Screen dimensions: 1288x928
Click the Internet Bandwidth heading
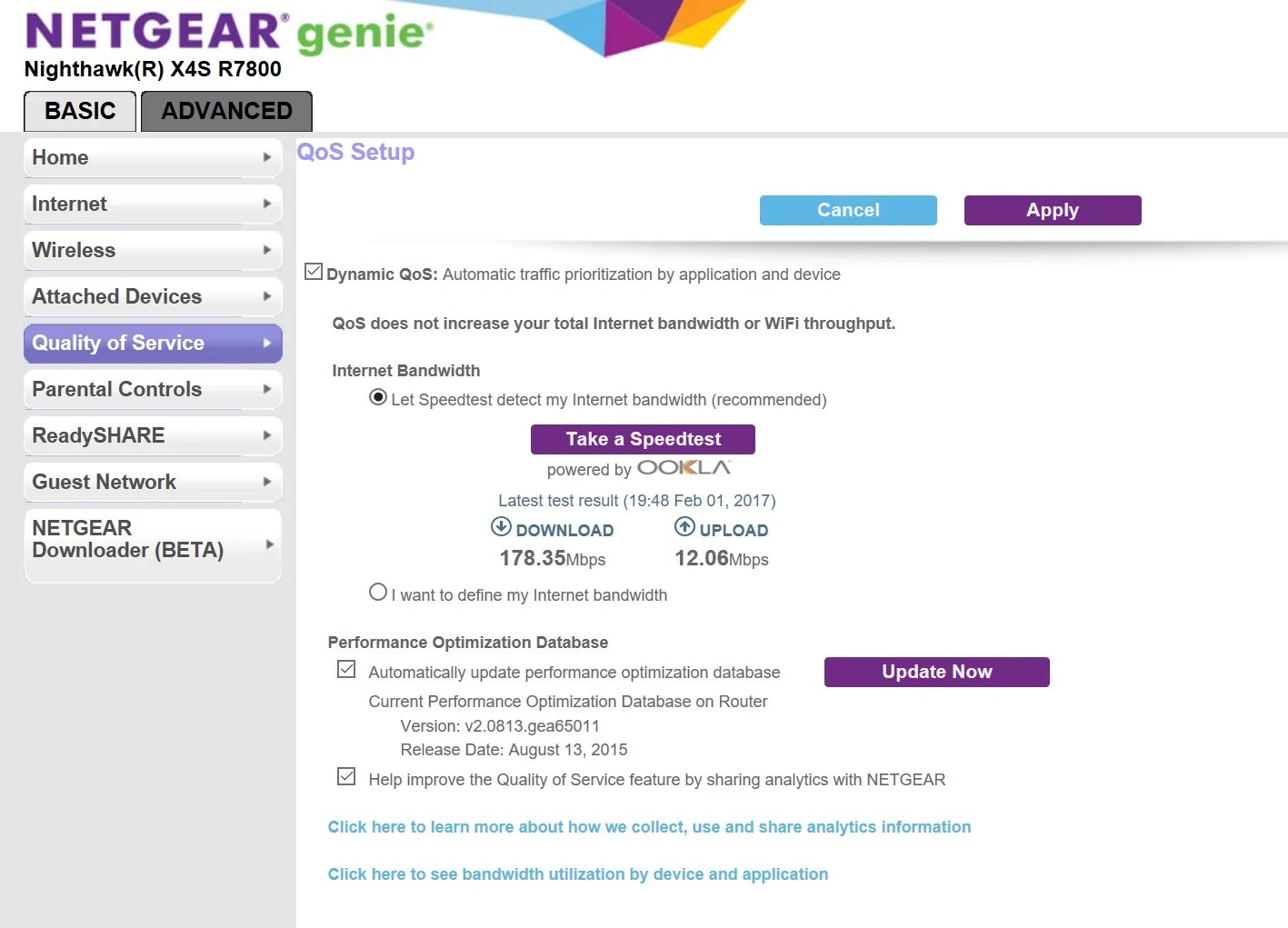click(405, 371)
